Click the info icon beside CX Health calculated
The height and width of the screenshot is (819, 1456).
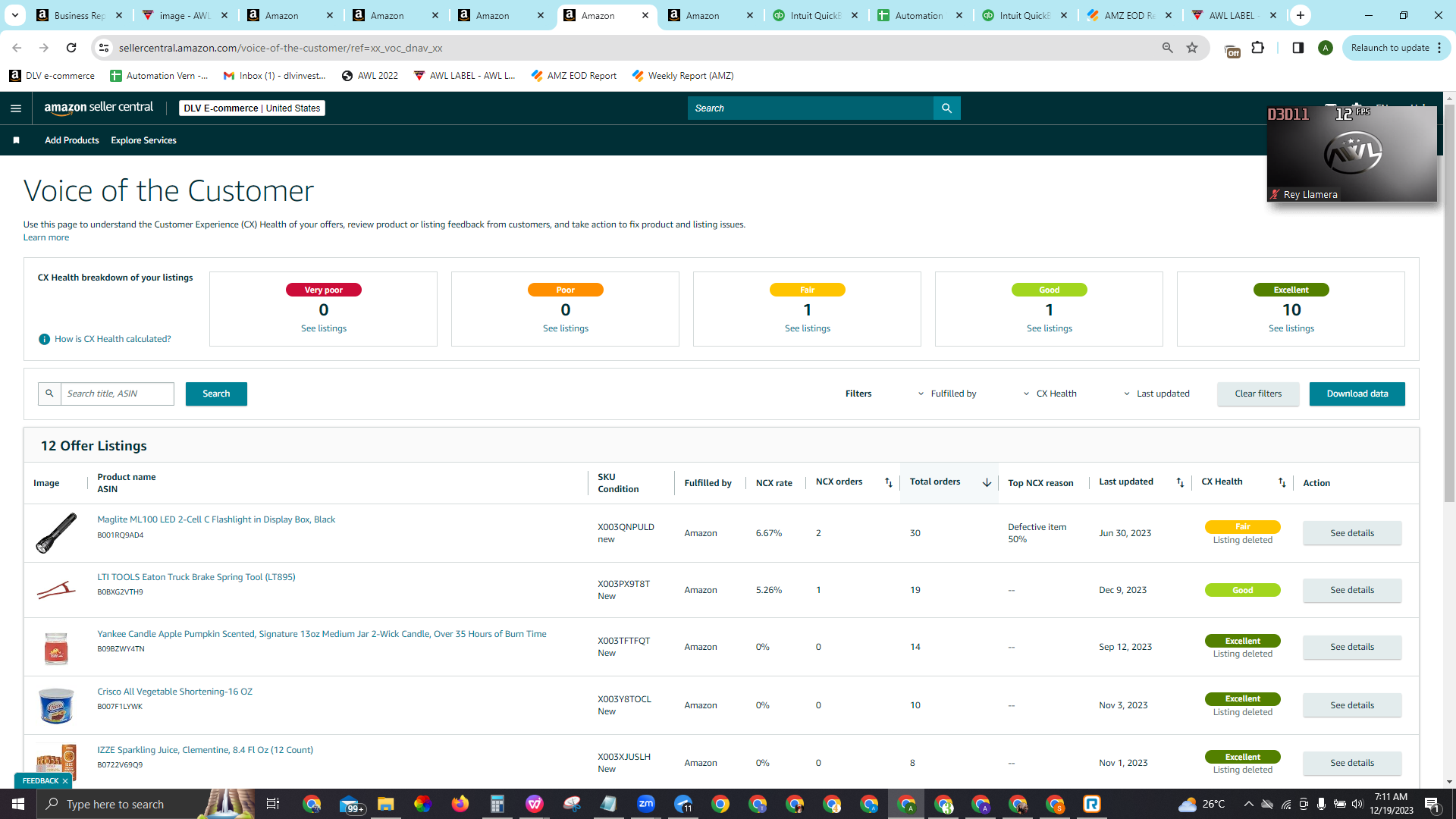pos(44,339)
